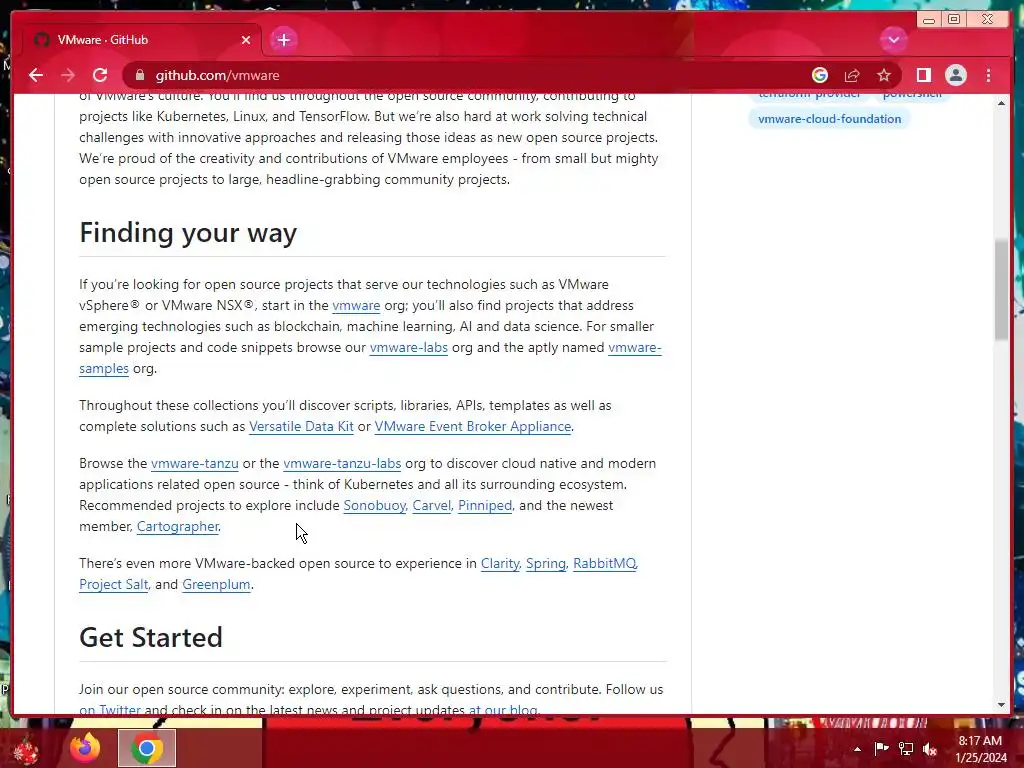This screenshot has height=768, width=1024.
Task: Open the Greenplum link
Action: click(216, 584)
